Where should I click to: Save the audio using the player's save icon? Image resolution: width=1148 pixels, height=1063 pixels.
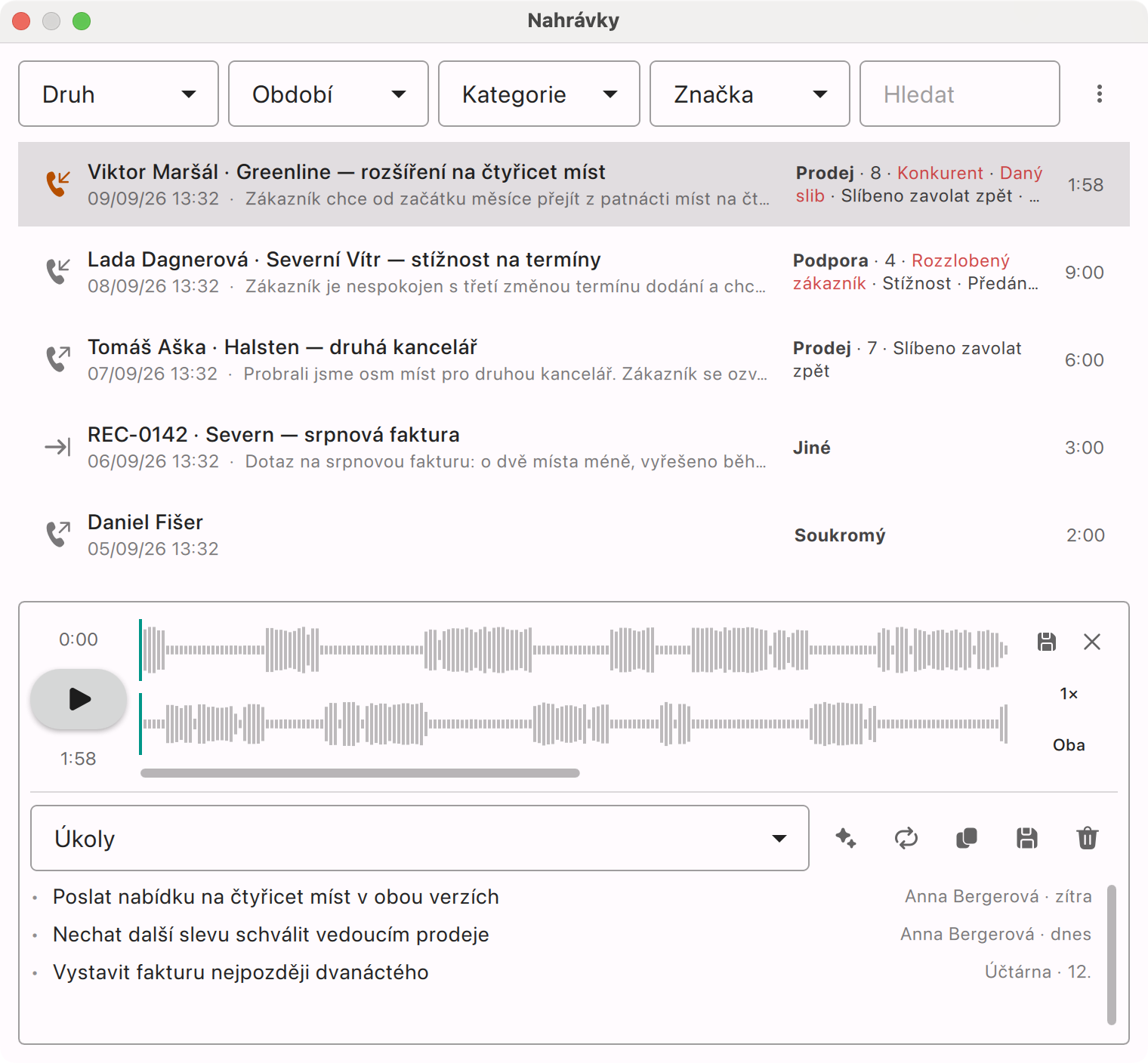pos(1047,642)
